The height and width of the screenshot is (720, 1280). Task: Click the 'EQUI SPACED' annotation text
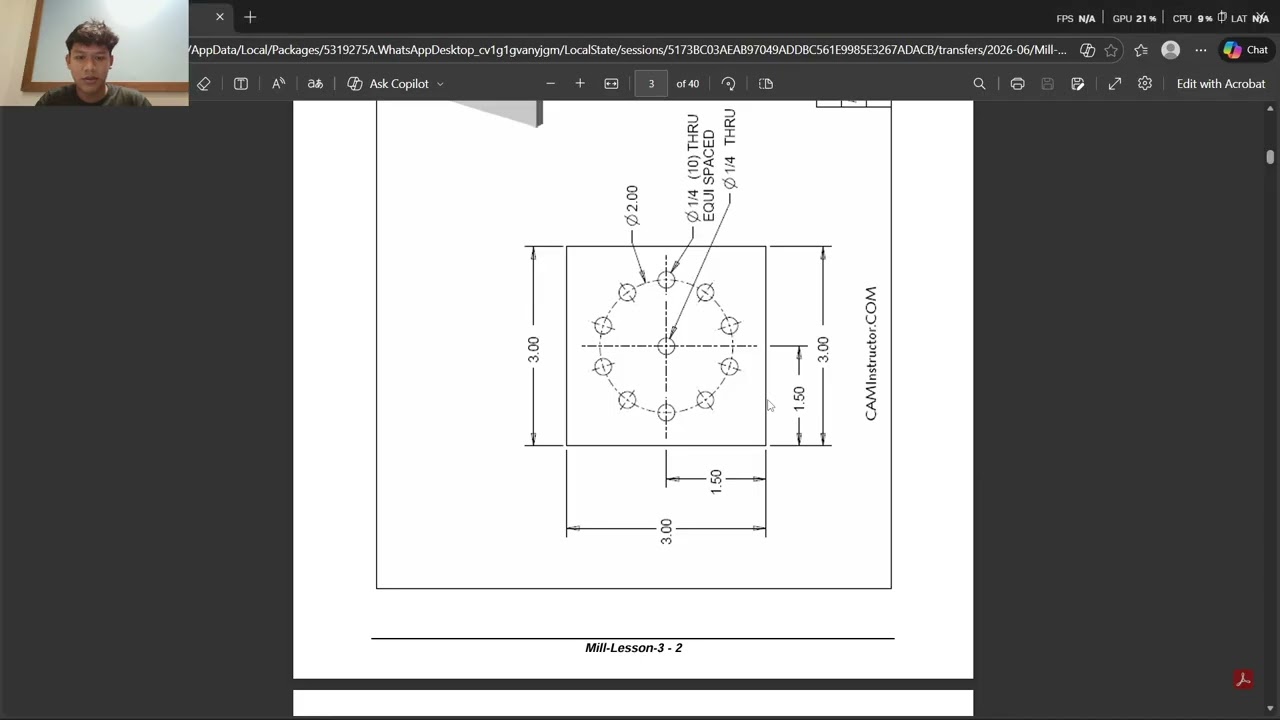pos(709,176)
